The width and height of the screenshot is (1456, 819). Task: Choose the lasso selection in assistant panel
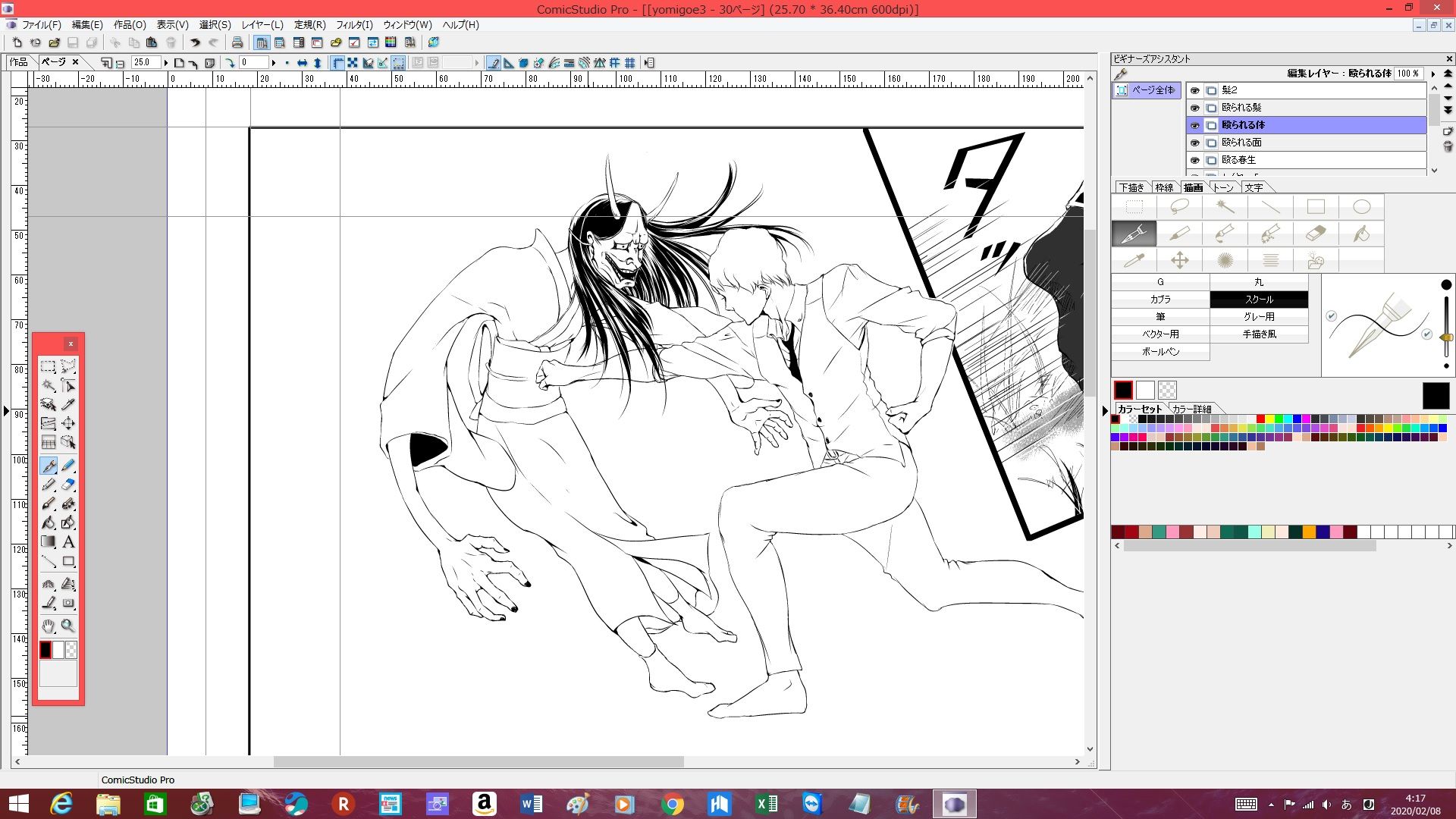click(x=1179, y=207)
